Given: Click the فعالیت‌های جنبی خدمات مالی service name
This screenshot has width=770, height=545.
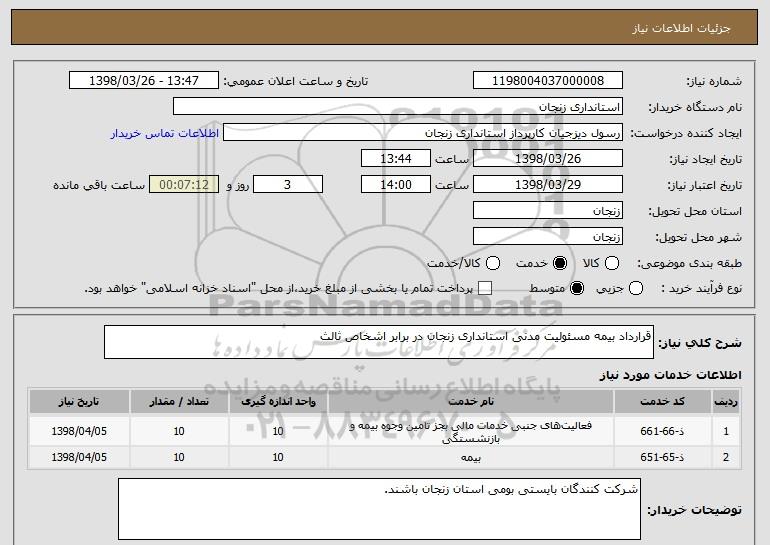Looking at the screenshot, I should click(x=470, y=432).
